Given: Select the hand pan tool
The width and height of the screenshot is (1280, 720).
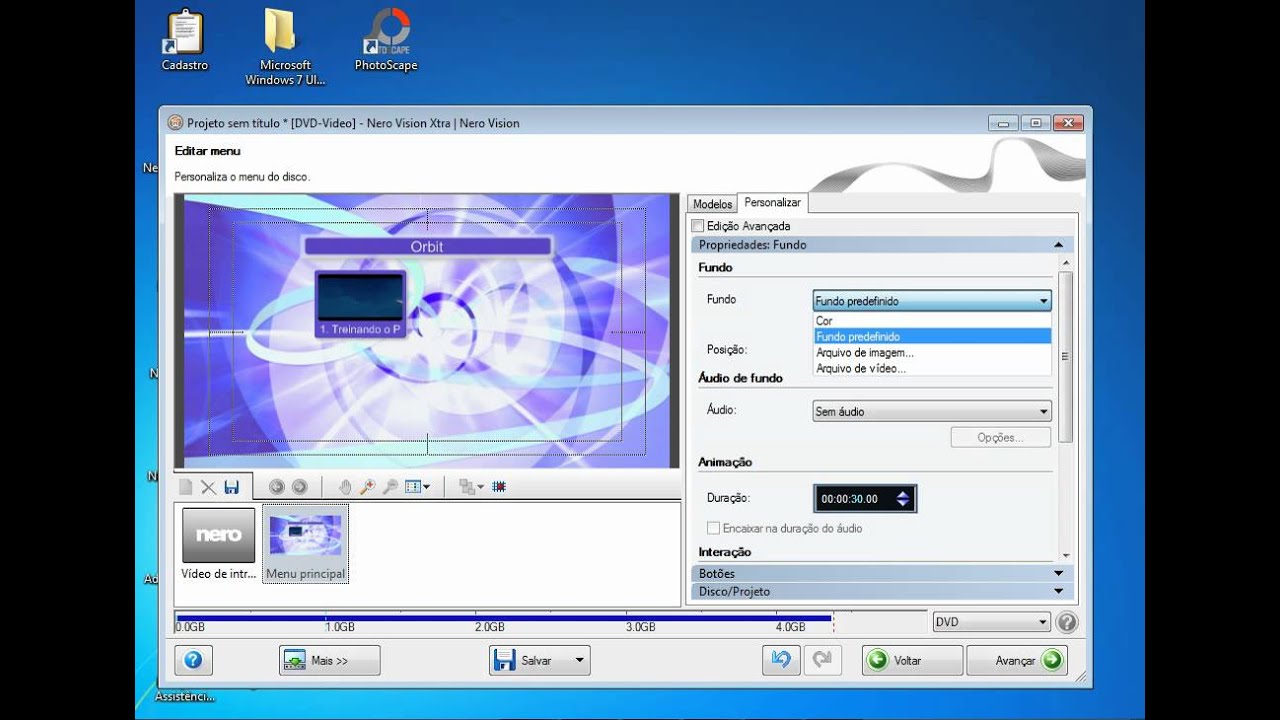Looking at the screenshot, I should [345, 487].
